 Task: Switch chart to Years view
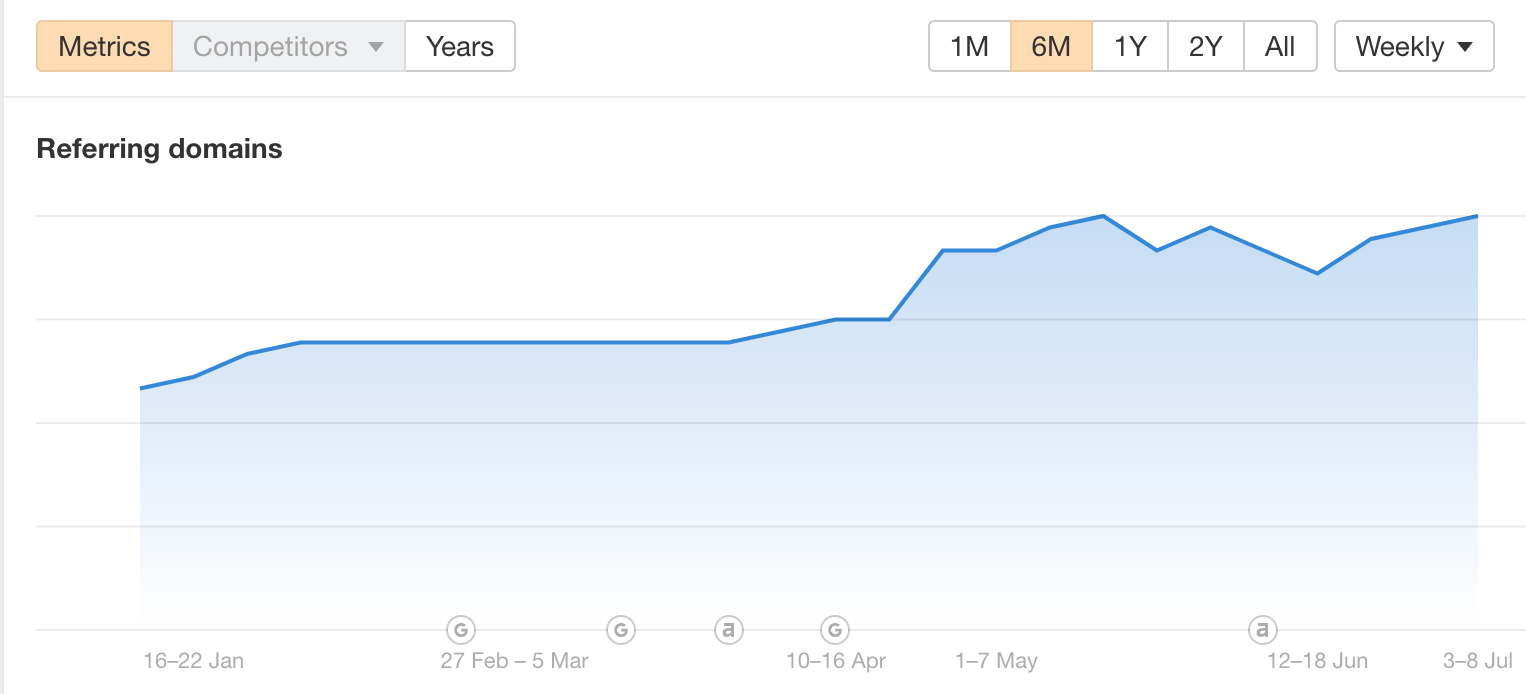pos(460,47)
